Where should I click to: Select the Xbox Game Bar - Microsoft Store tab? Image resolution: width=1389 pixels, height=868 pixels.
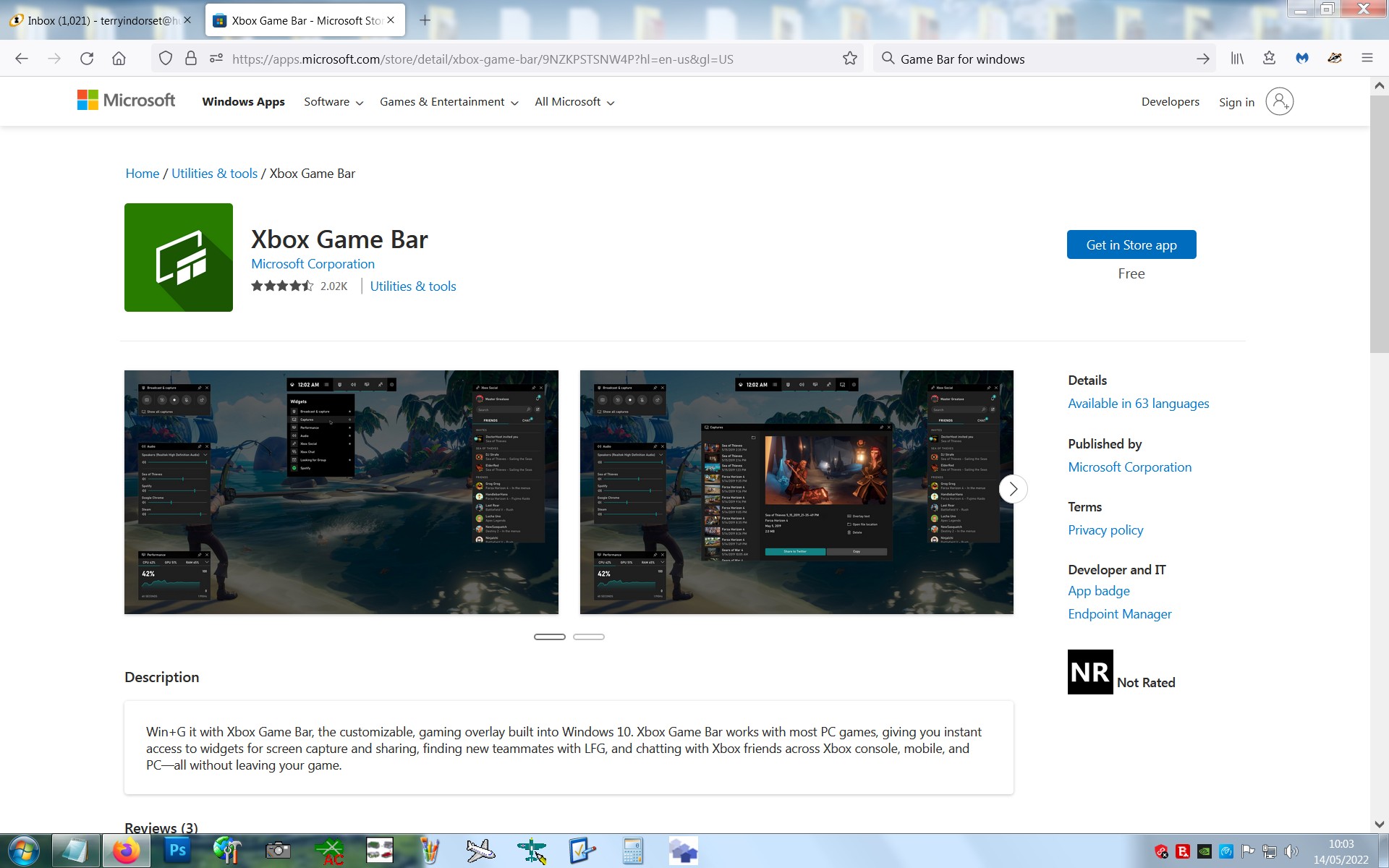(x=305, y=20)
